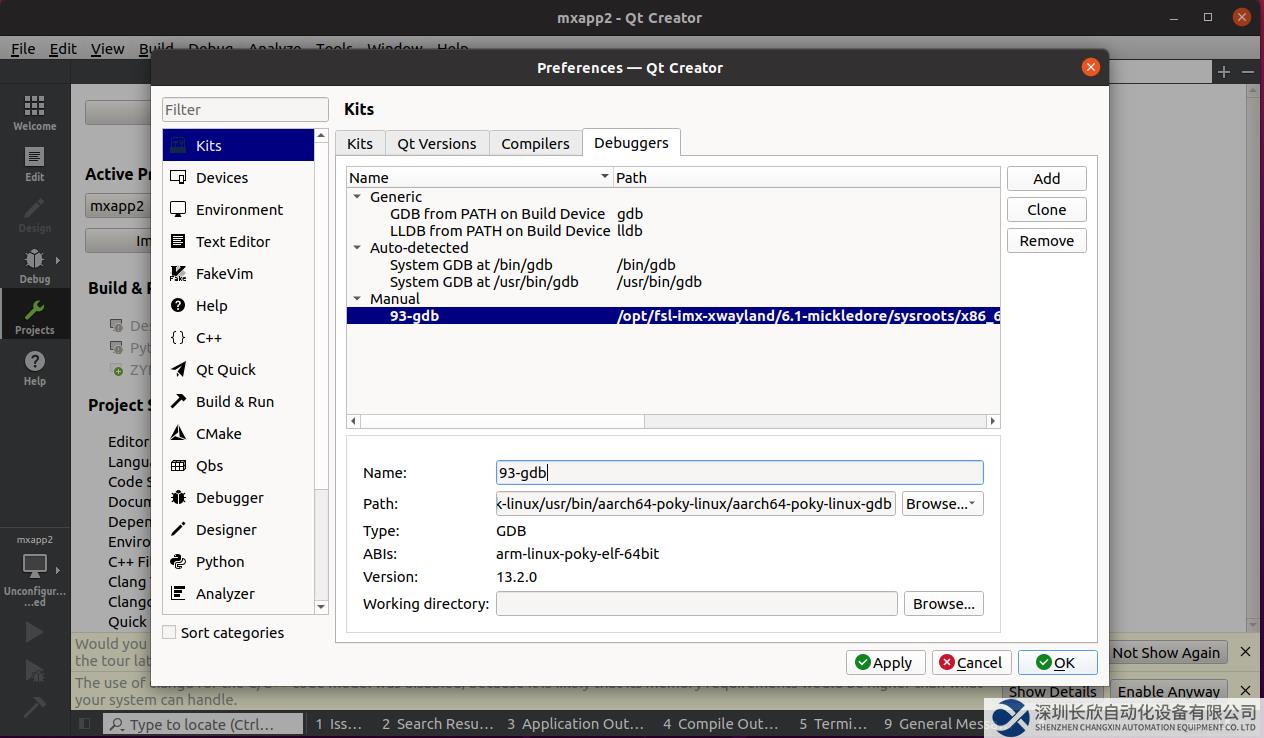Open the C++ preferences category
The image size is (1264, 738).
click(238, 337)
